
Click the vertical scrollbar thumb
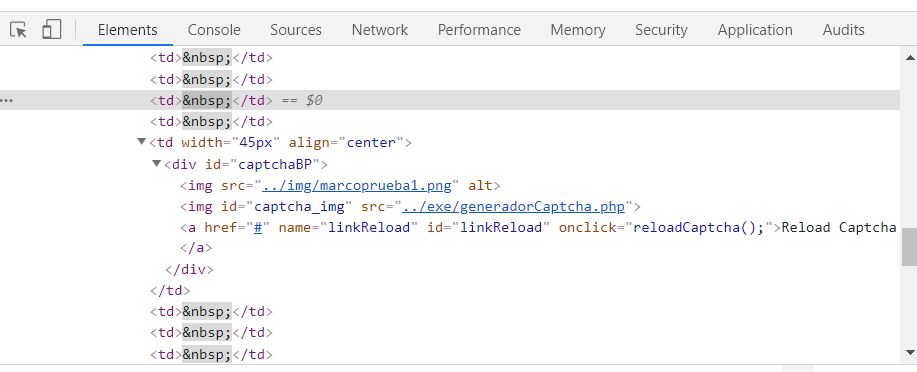[x=909, y=247]
